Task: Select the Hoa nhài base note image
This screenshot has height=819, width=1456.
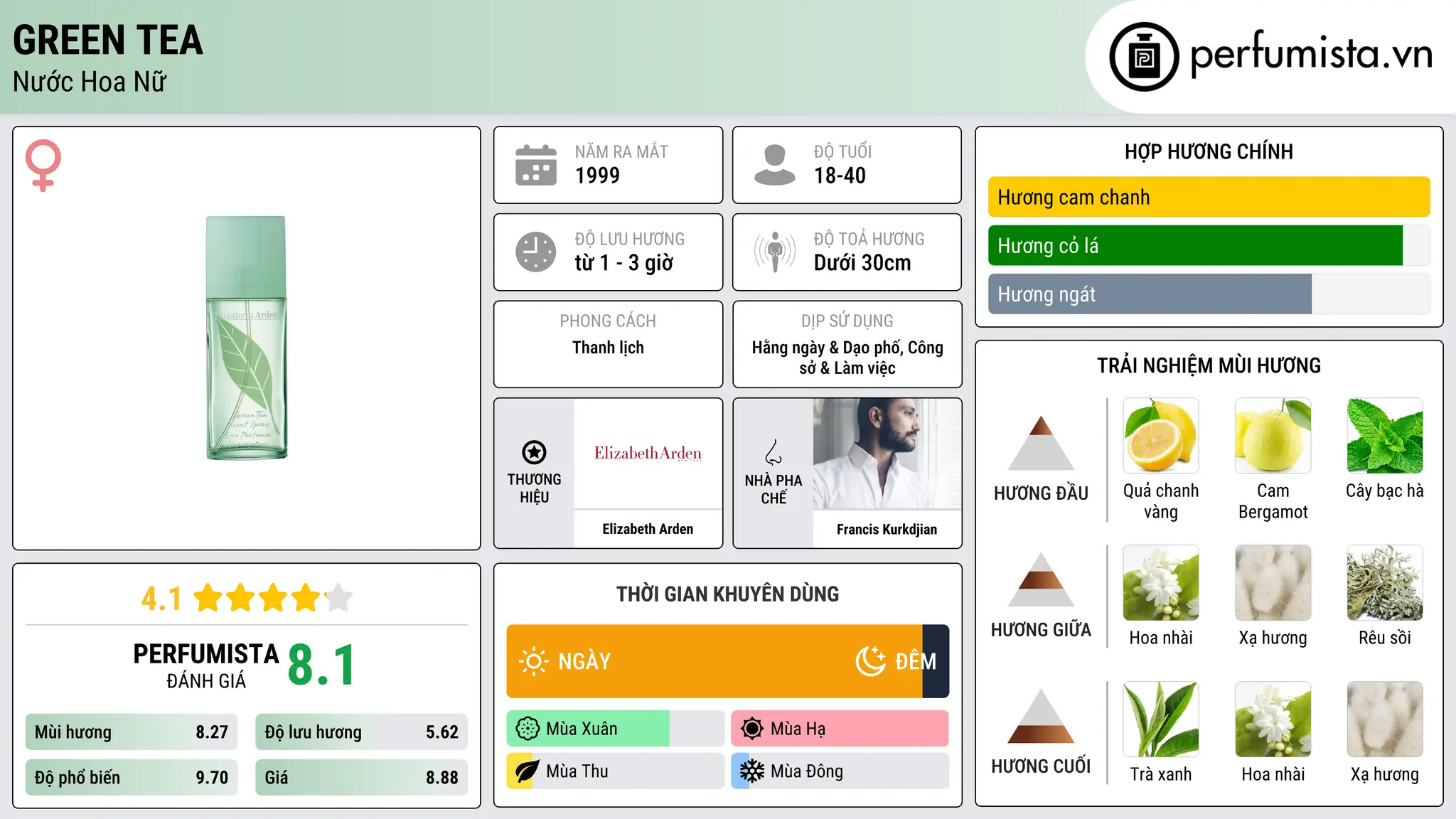Action: tap(1273, 719)
